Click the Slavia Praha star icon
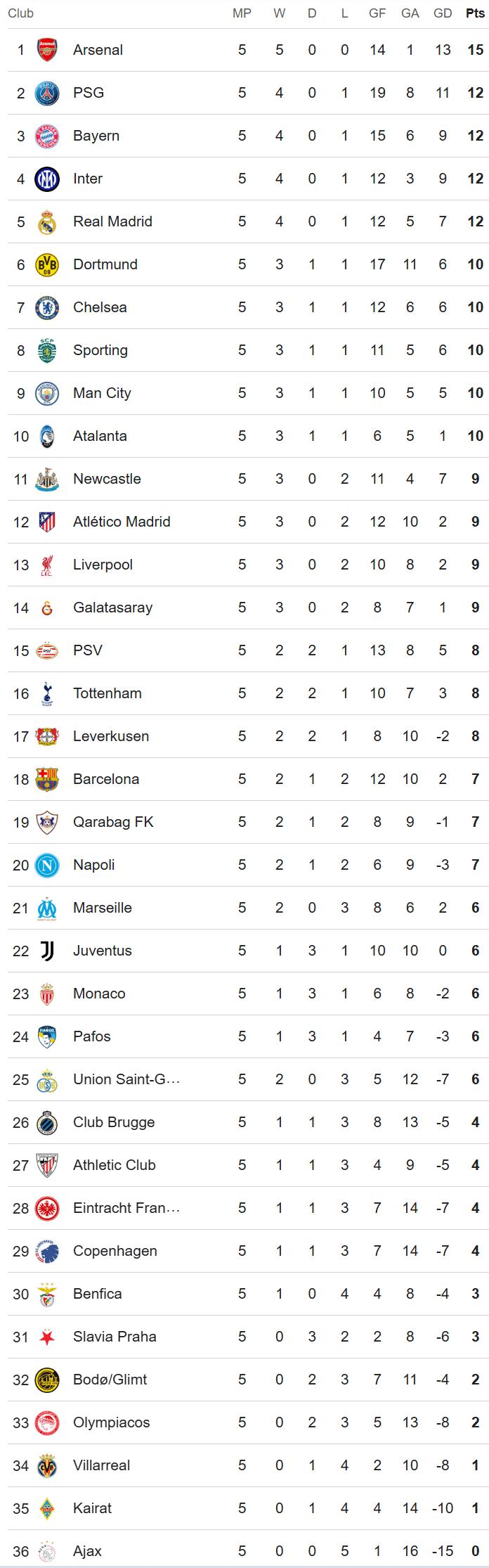The image size is (489, 1568). tap(47, 1337)
